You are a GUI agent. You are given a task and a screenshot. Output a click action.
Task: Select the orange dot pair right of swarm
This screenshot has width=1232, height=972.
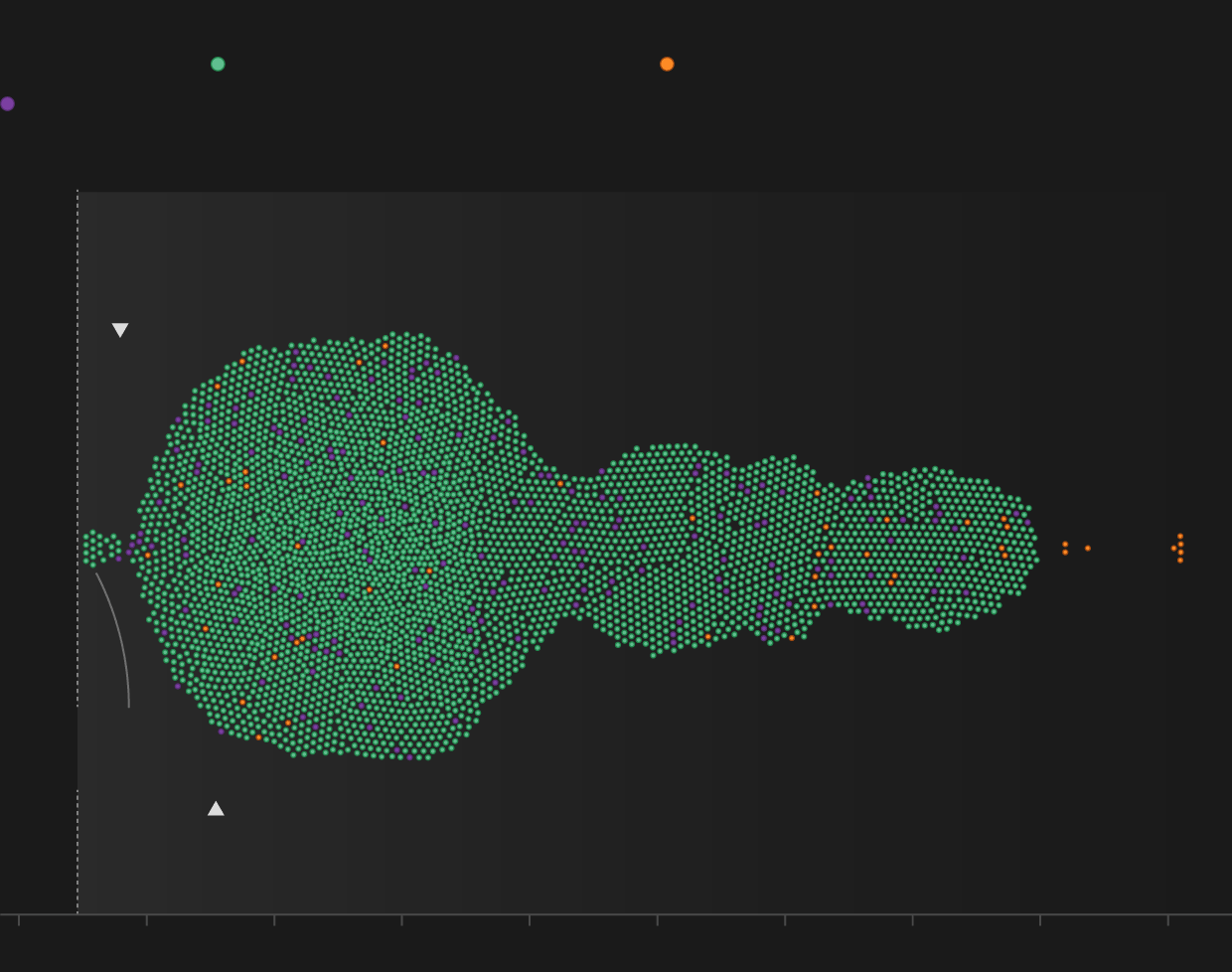pos(1065,548)
